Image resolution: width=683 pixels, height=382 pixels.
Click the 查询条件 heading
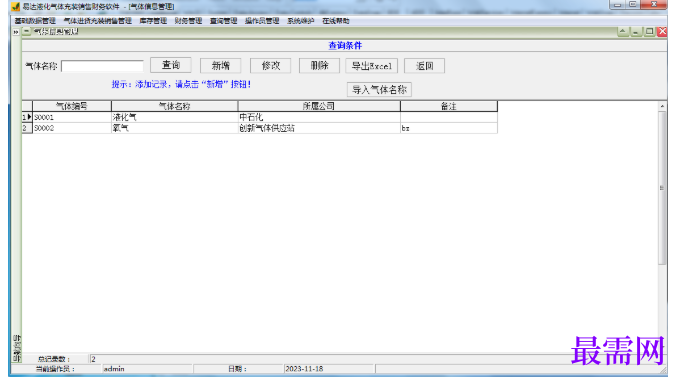345,45
